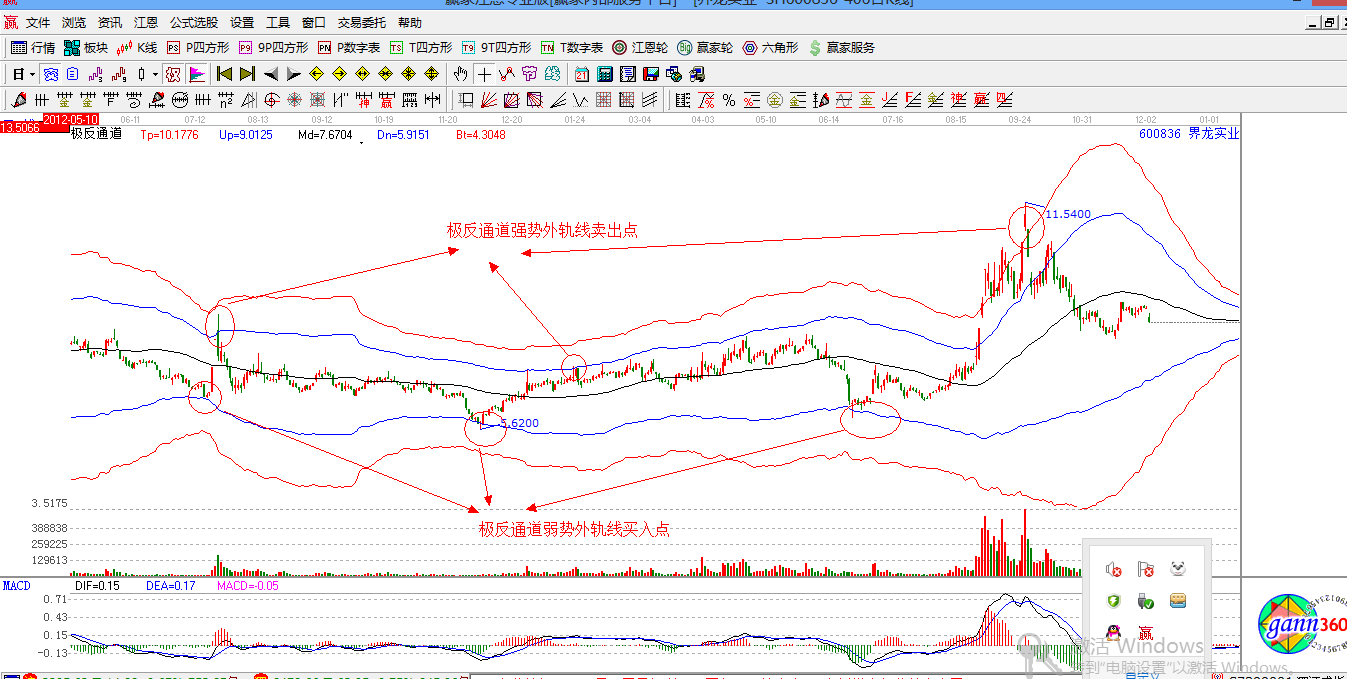This screenshot has width=1347, height=679.
Task: Save using the floppy disk icon
Action: pos(651,74)
